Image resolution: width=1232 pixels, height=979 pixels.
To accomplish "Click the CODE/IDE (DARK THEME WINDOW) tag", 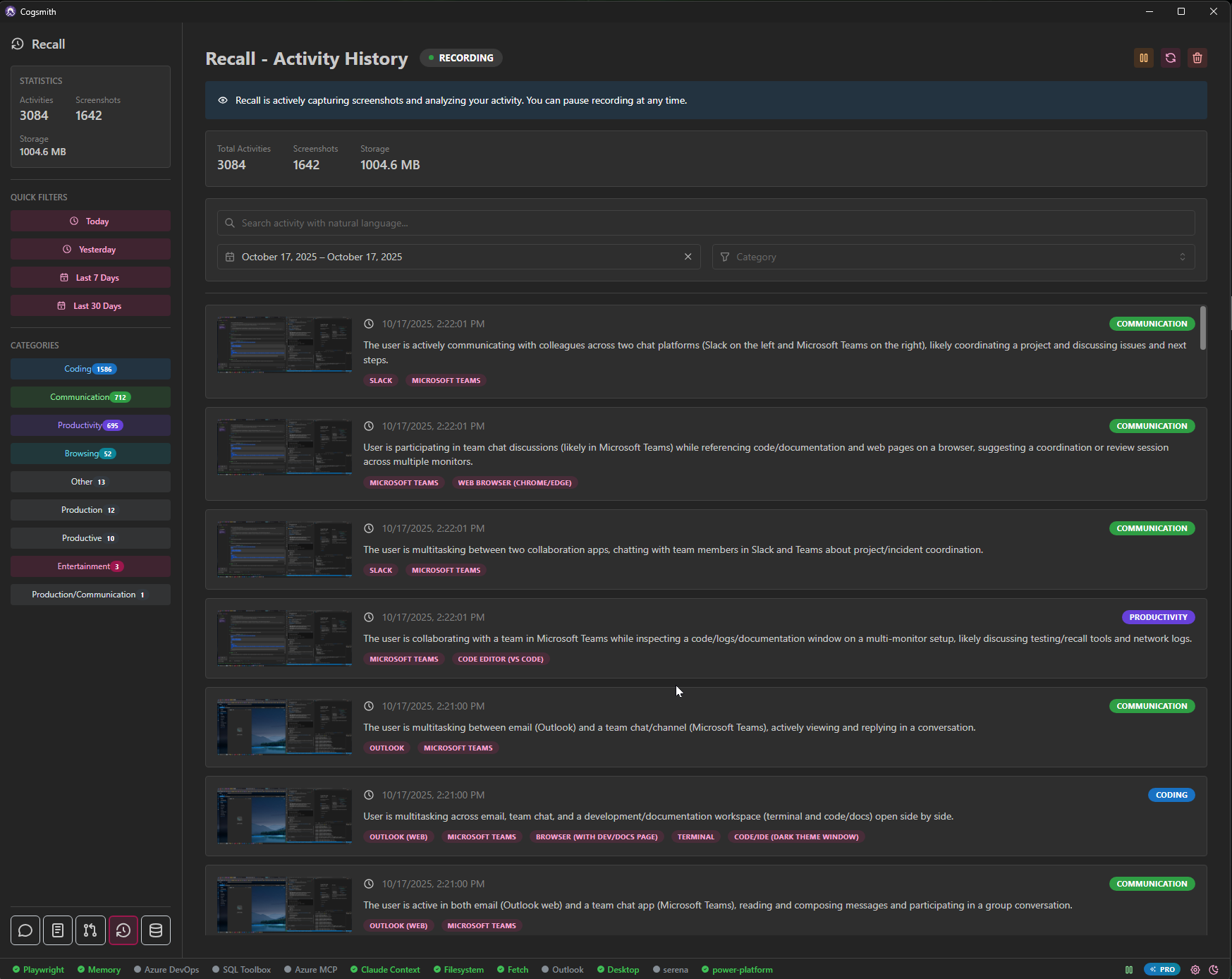I will [796, 837].
